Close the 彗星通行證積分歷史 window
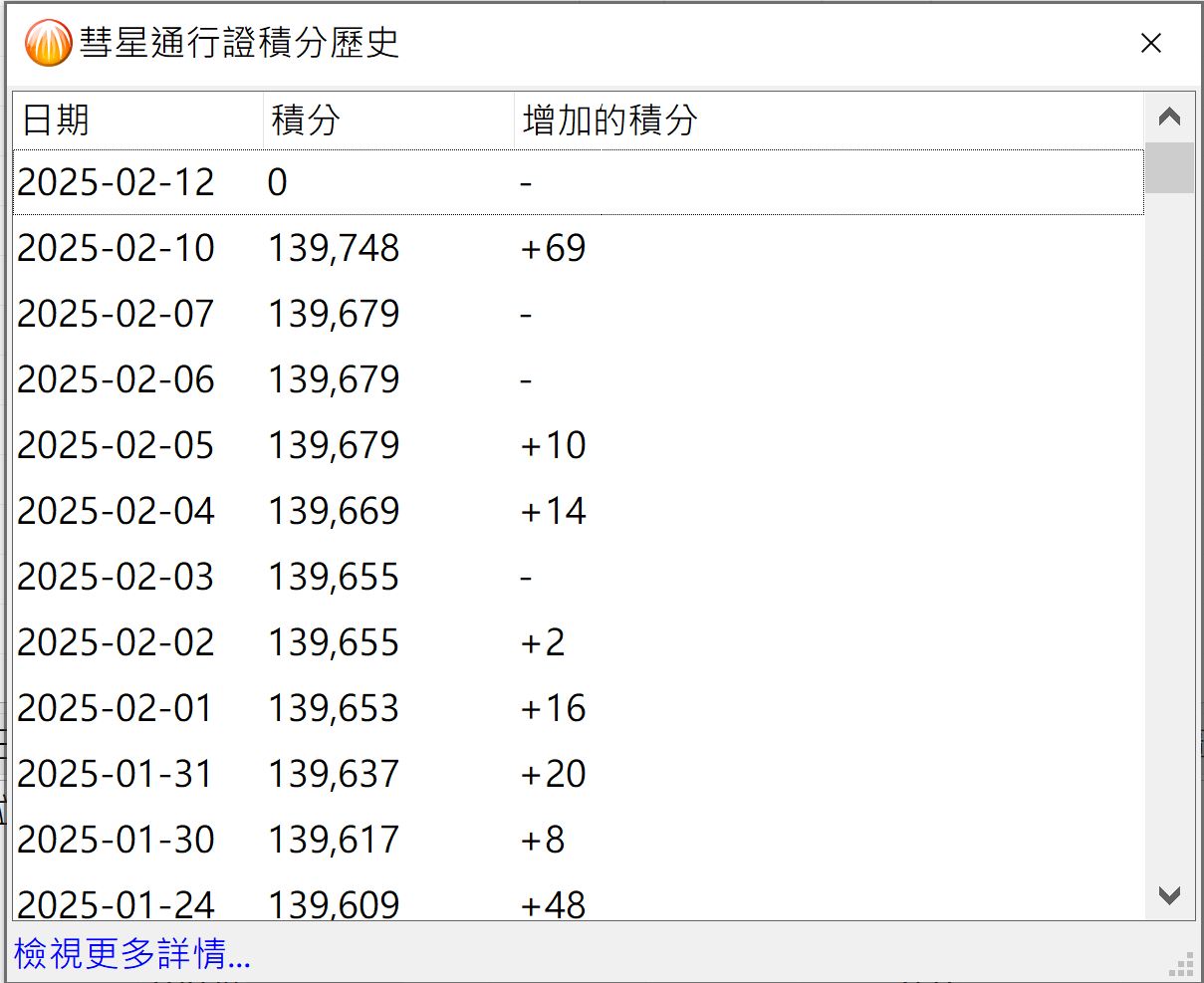Screen dimensions: 1204x983 click(1151, 43)
